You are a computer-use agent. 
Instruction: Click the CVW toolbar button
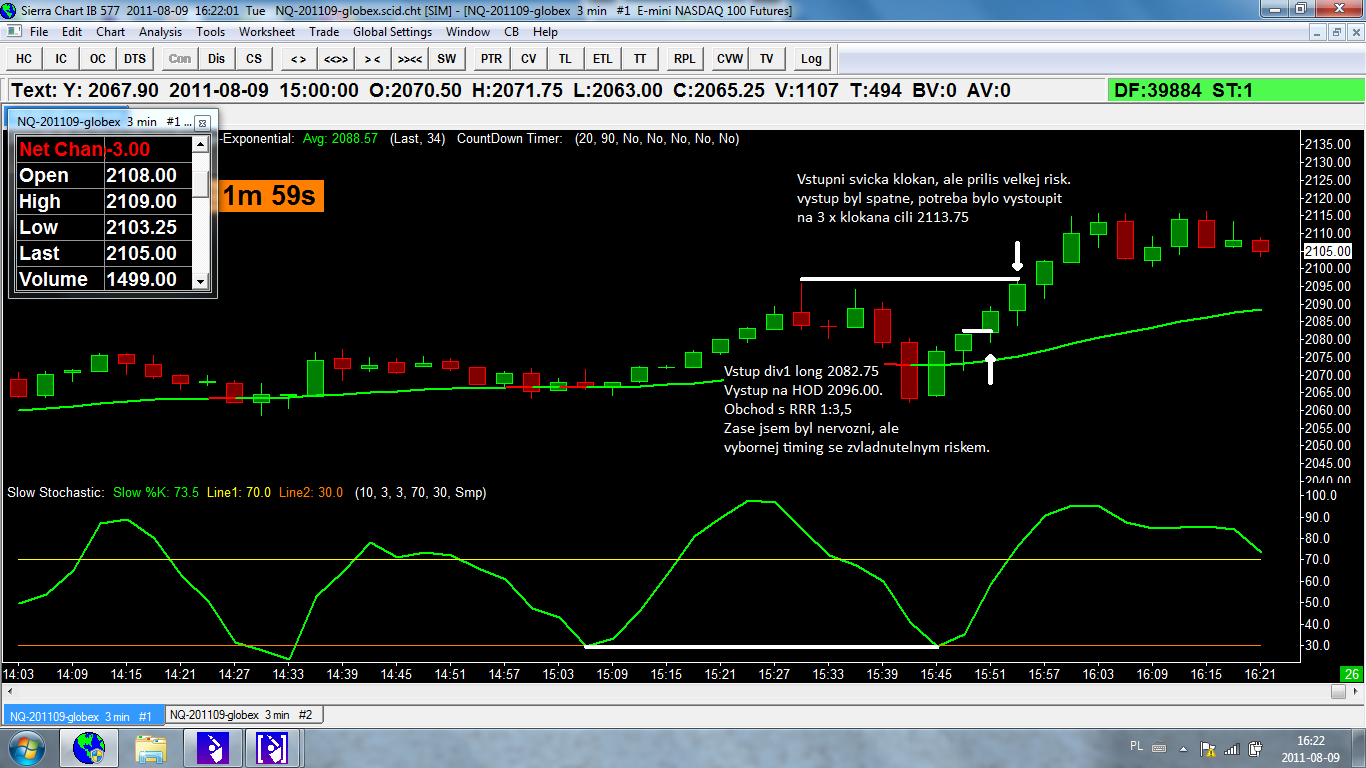[730, 59]
